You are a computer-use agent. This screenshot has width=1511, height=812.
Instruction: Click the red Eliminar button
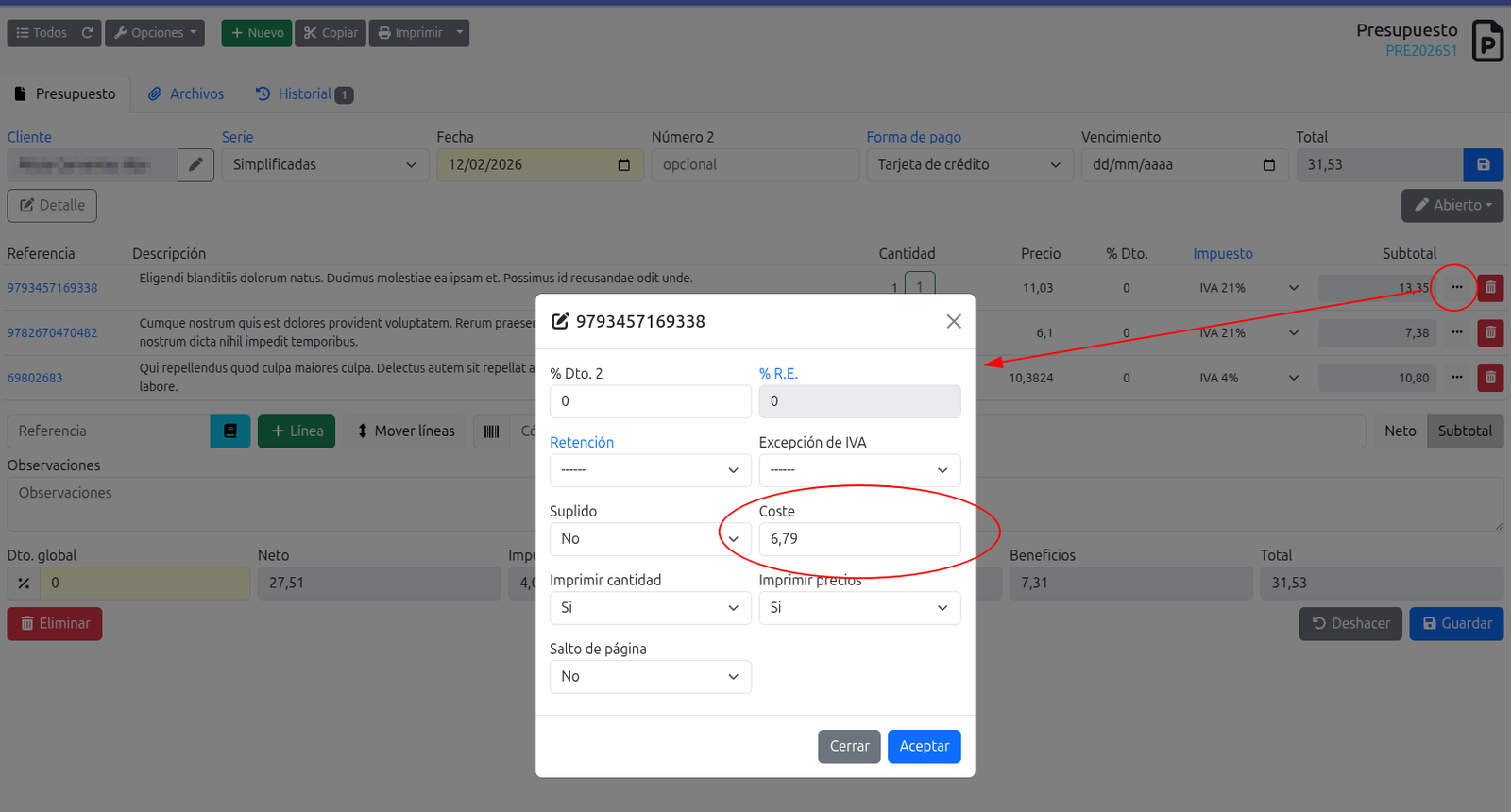(x=55, y=624)
